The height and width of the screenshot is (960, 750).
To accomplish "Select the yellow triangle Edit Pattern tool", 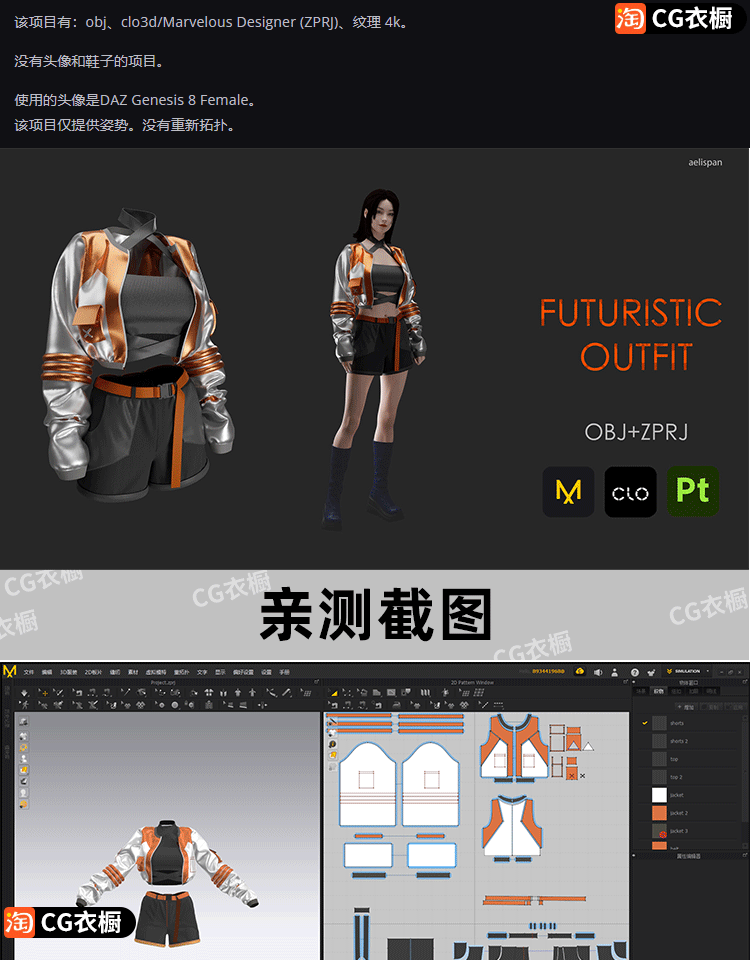I will point(334,692).
